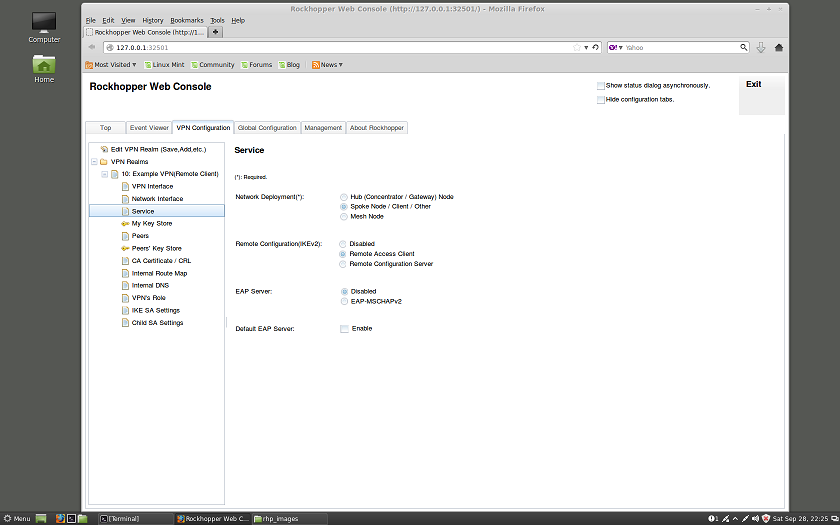
Task: Collapse the 10: Example VPN realm node
Action: 104,174
